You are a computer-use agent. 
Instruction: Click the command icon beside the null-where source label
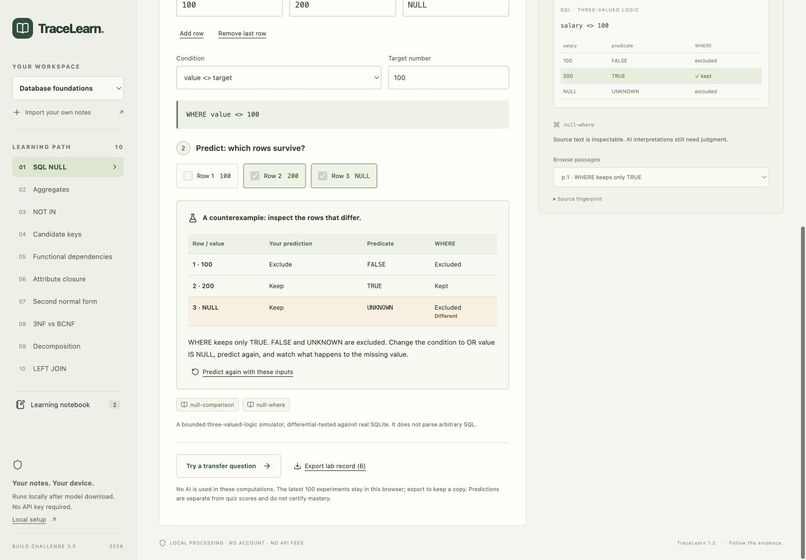coord(556,124)
